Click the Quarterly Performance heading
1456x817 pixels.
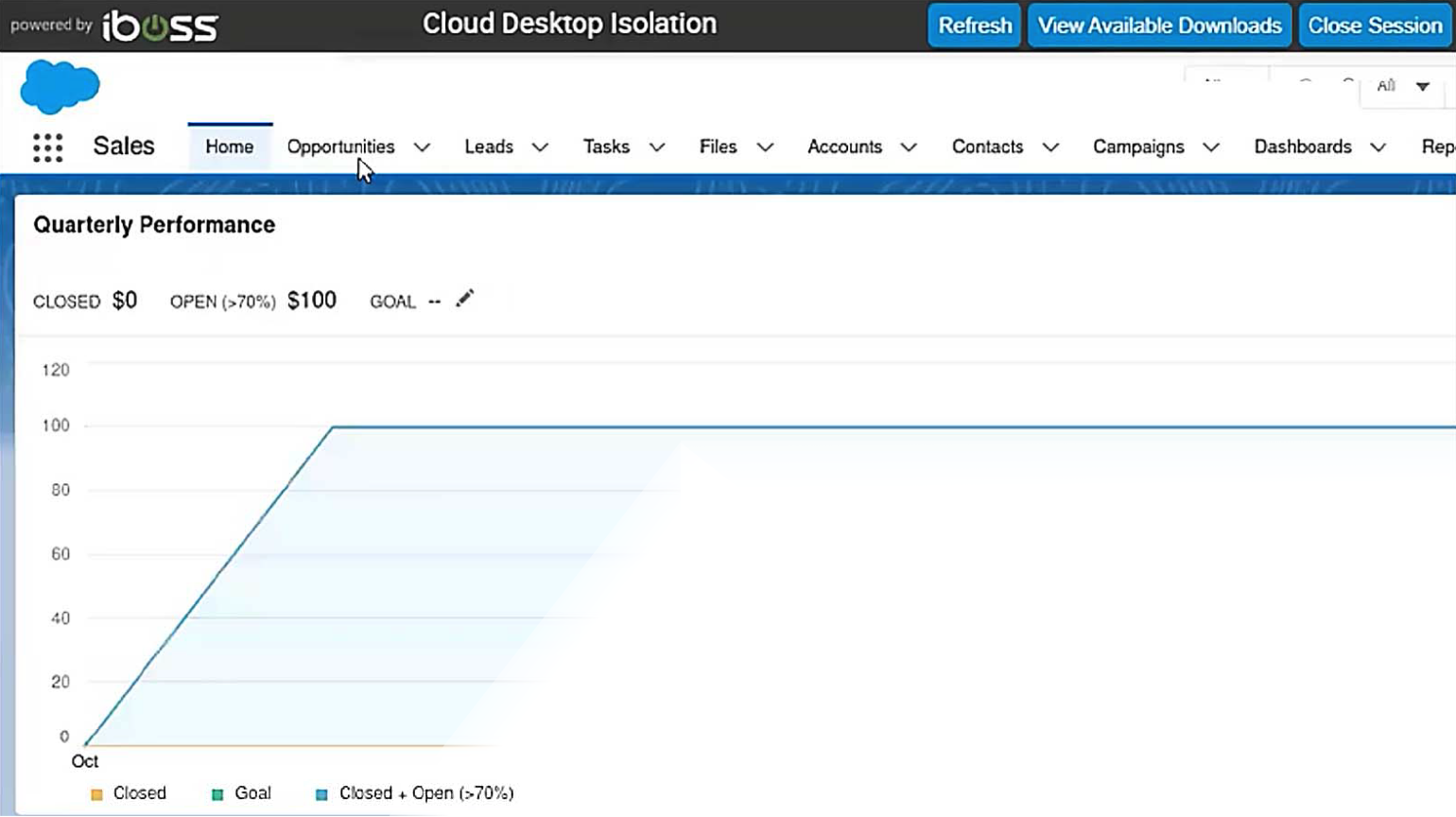pyautogui.click(x=154, y=225)
